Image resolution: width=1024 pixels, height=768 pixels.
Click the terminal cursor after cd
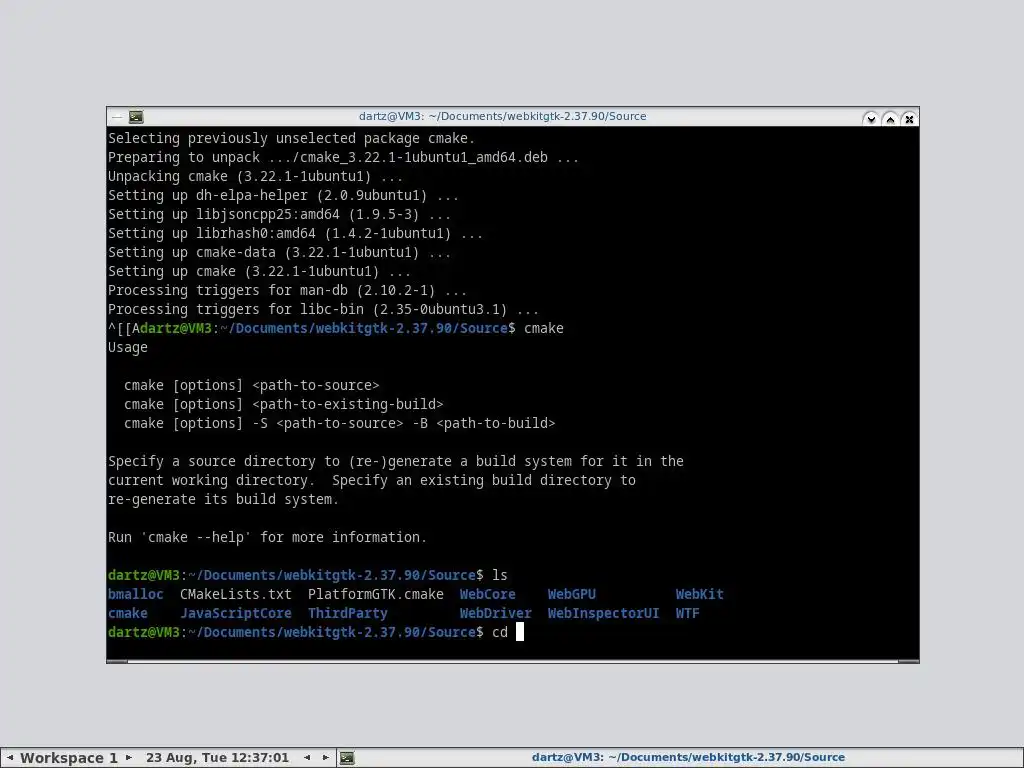tap(520, 632)
